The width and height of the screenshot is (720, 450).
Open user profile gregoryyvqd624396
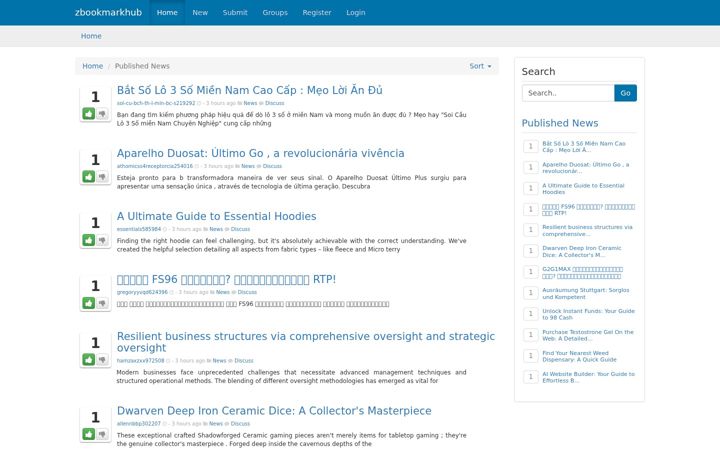pos(142,292)
